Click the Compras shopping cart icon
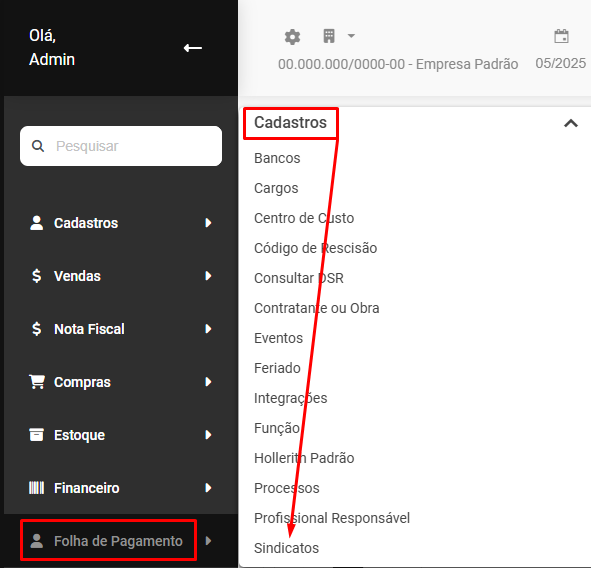Screen dimensions: 591x568 pyautogui.click(x=37, y=382)
